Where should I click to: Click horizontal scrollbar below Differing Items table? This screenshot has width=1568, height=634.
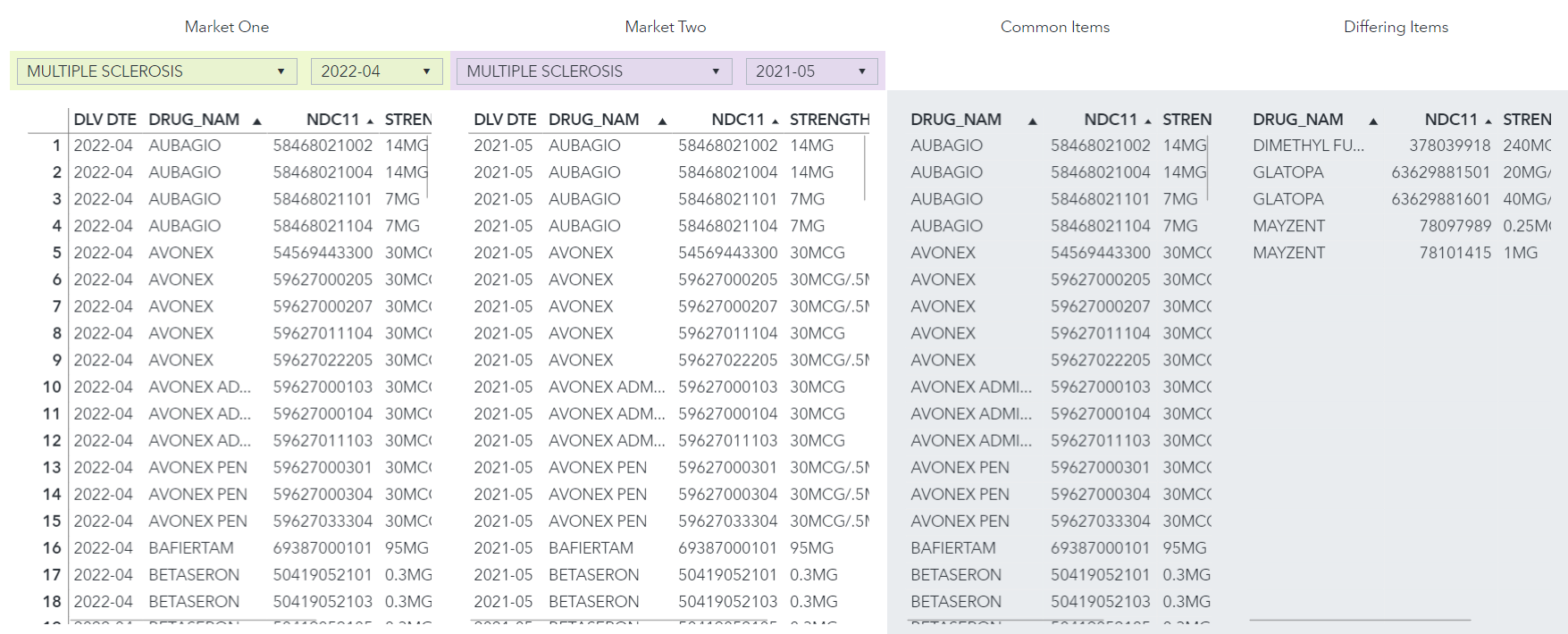click(1360, 620)
